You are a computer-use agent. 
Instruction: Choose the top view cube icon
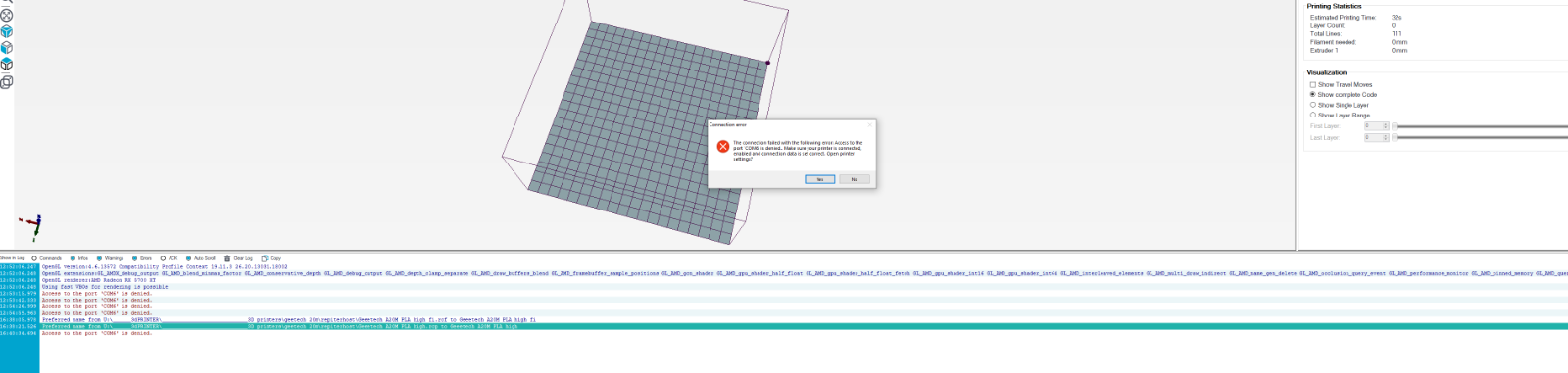[x=6, y=64]
